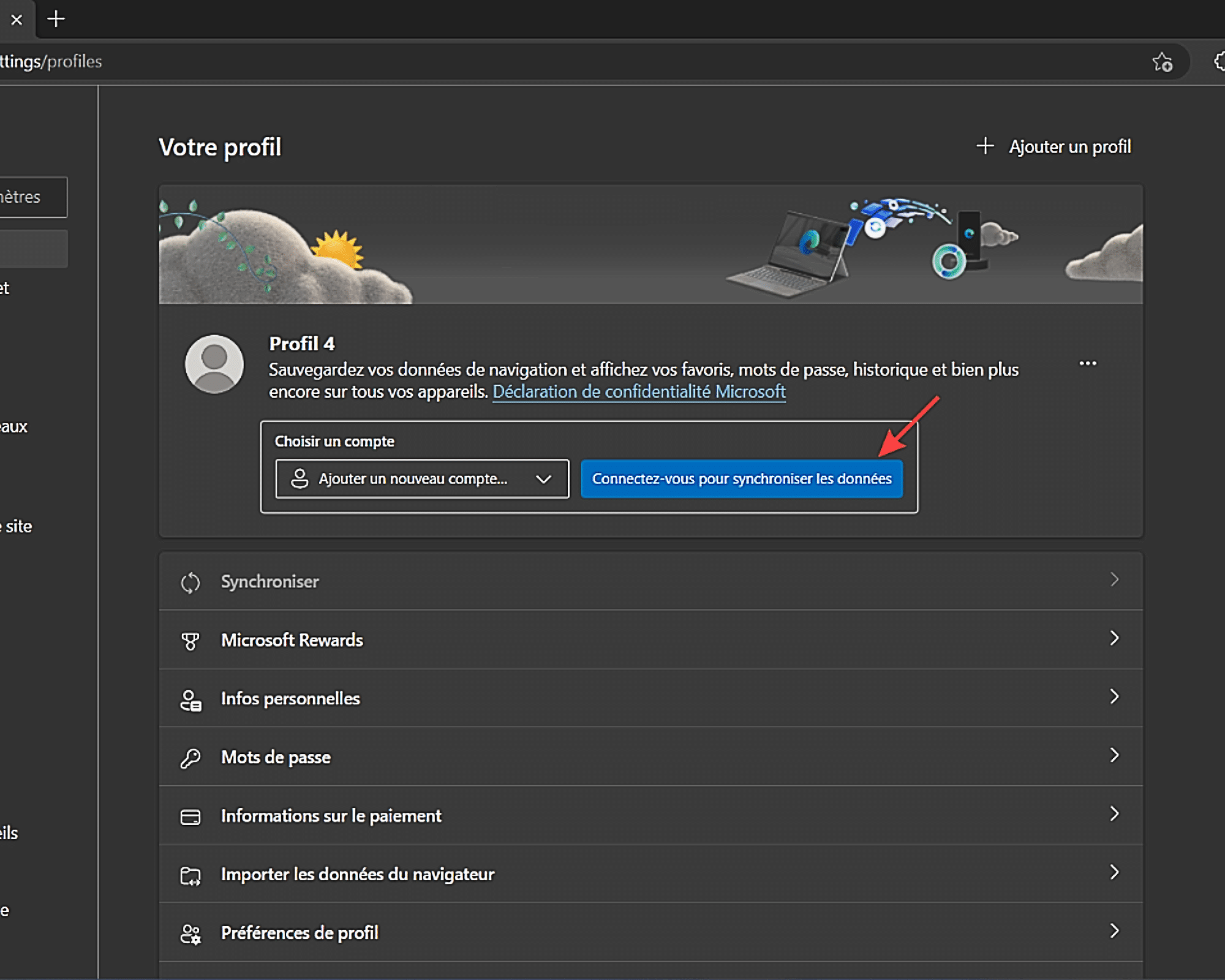1225x980 pixels.
Task: Expand the Microsoft Rewards chevron
Action: coord(1115,638)
